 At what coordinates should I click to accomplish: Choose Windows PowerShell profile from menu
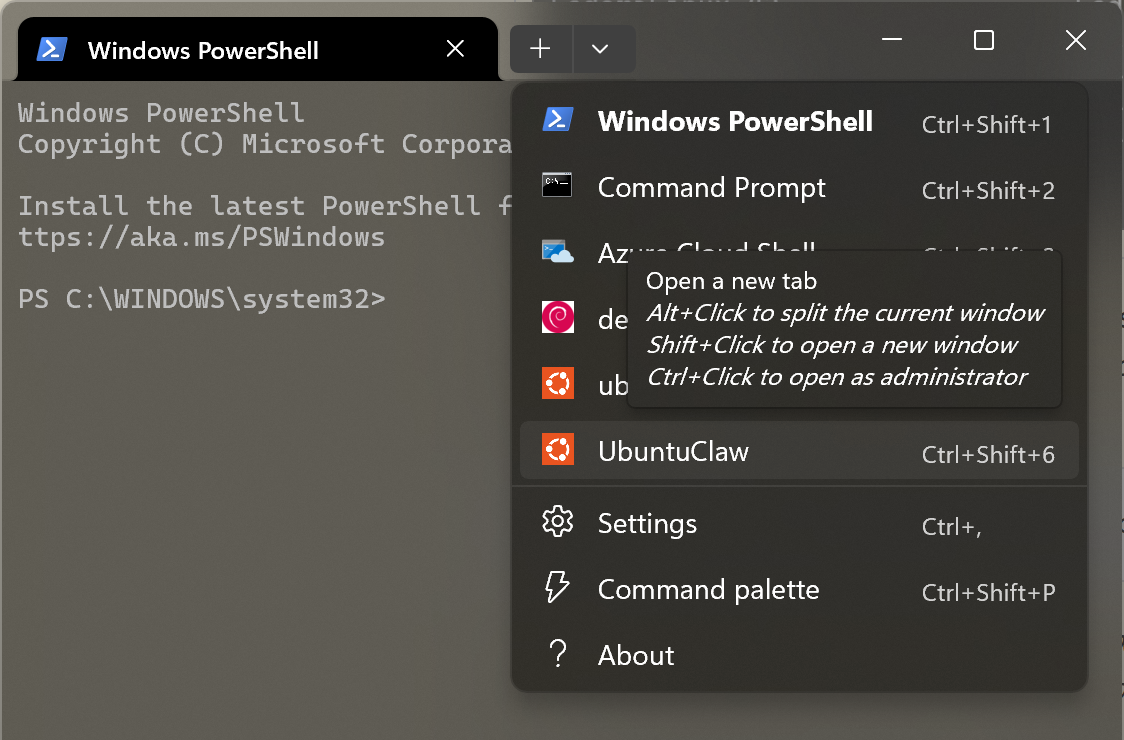pos(799,121)
